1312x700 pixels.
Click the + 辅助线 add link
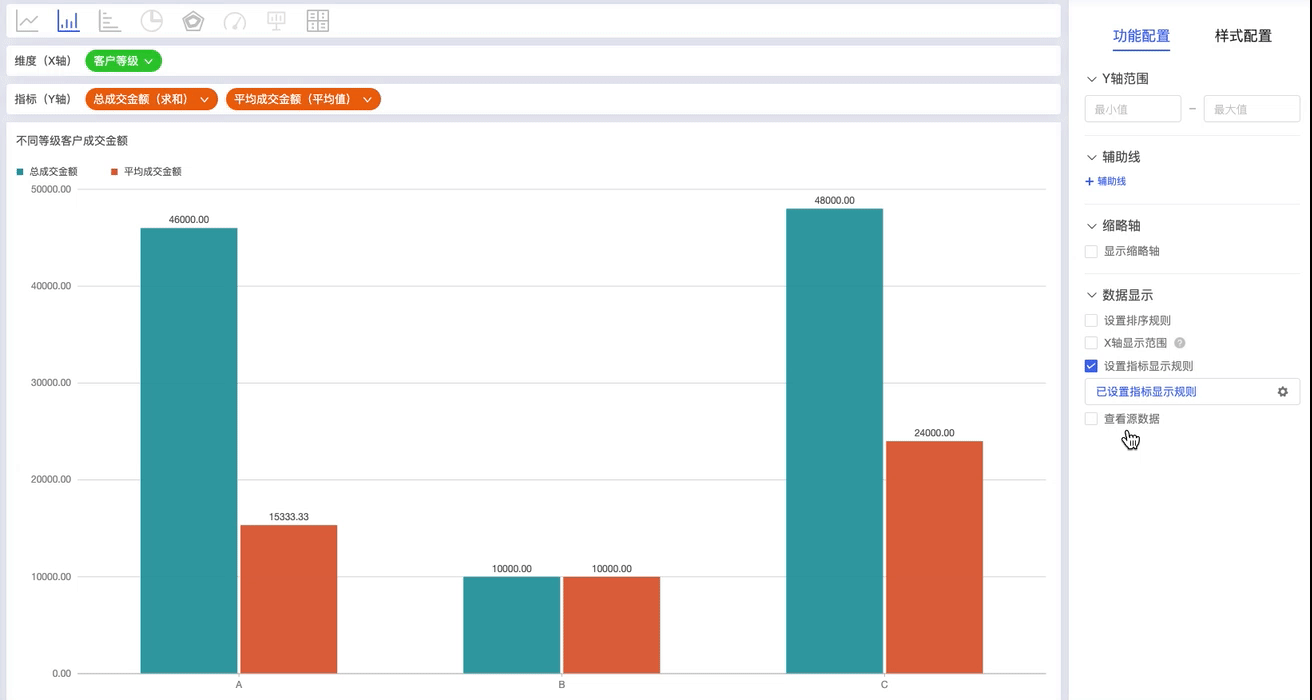pyautogui.click(x=1106, y=182)
